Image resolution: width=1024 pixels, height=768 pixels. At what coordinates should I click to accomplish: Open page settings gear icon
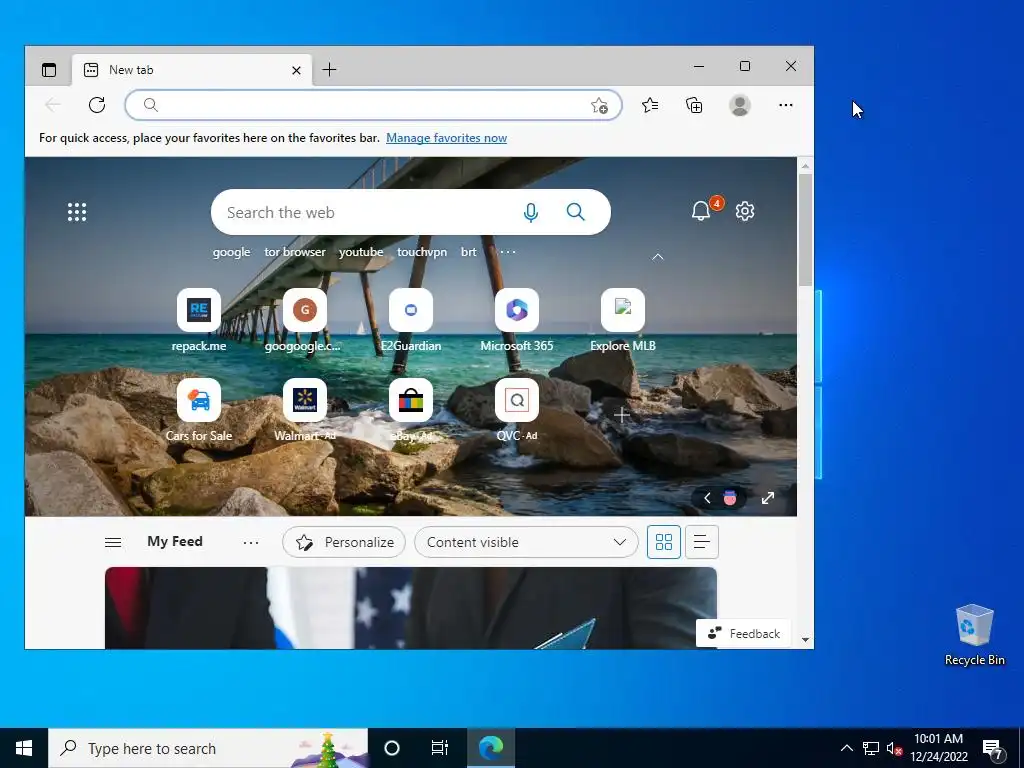click(744, 211)
